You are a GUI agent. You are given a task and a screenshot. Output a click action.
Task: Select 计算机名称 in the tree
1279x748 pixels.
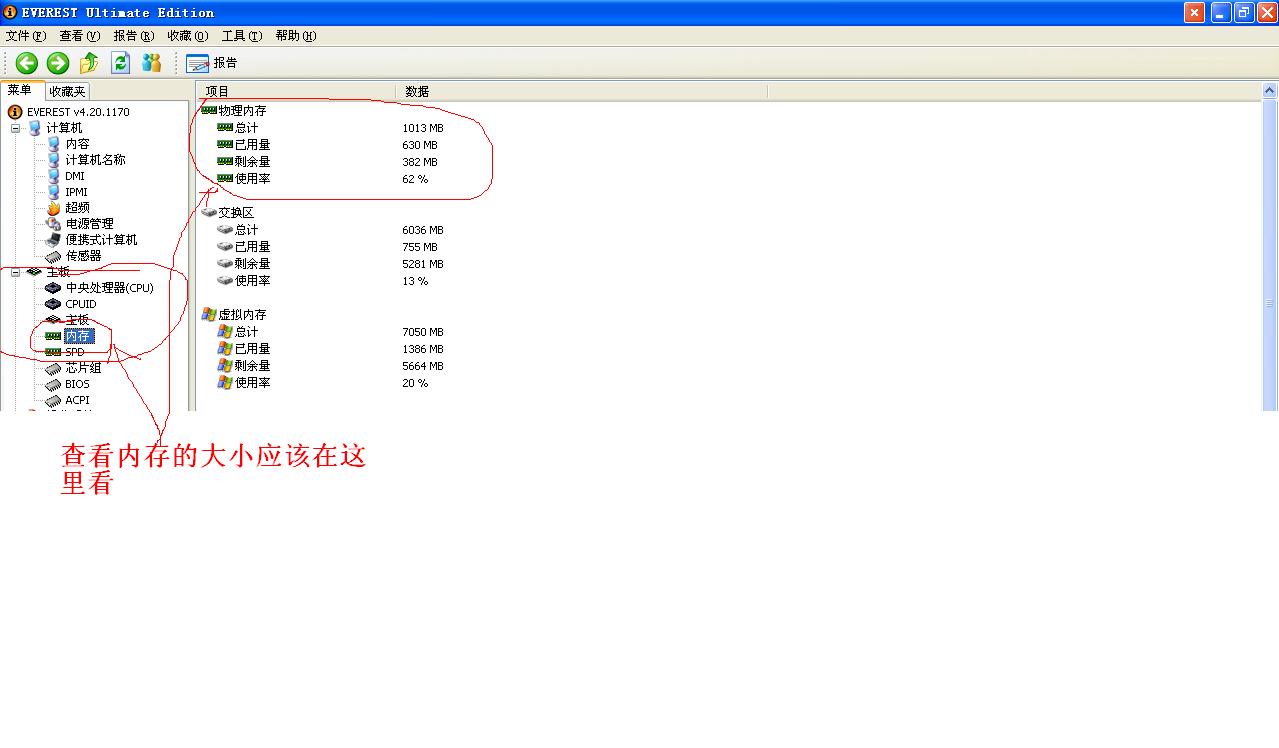96,160
